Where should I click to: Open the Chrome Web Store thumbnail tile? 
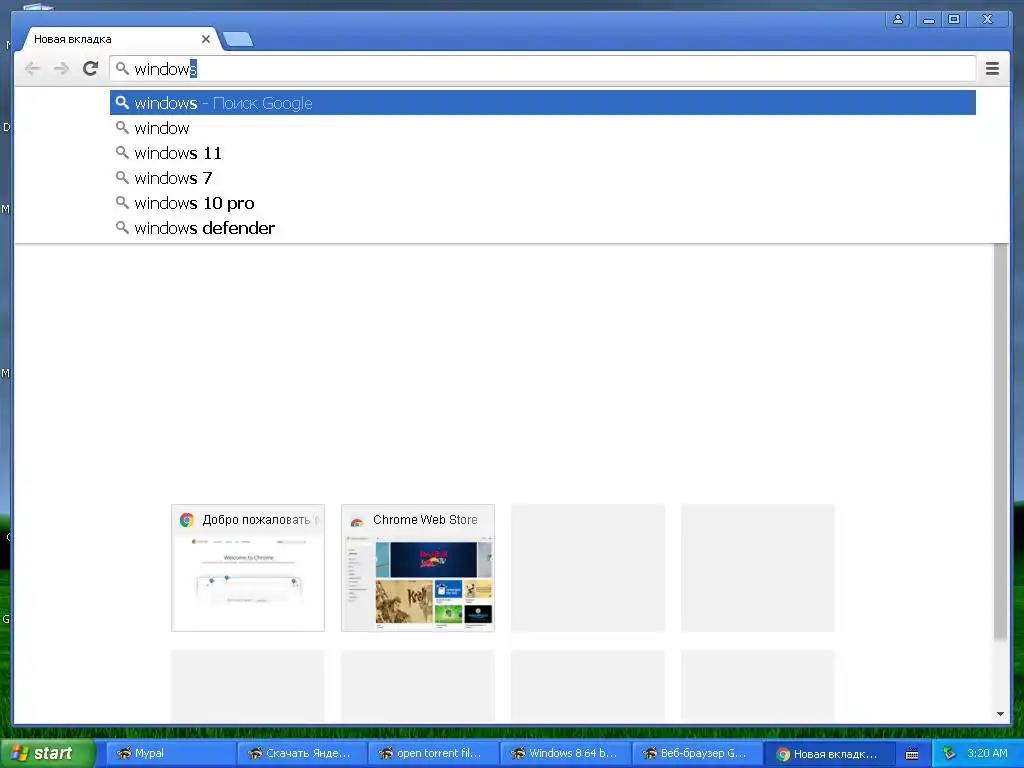tap(418, 568)
